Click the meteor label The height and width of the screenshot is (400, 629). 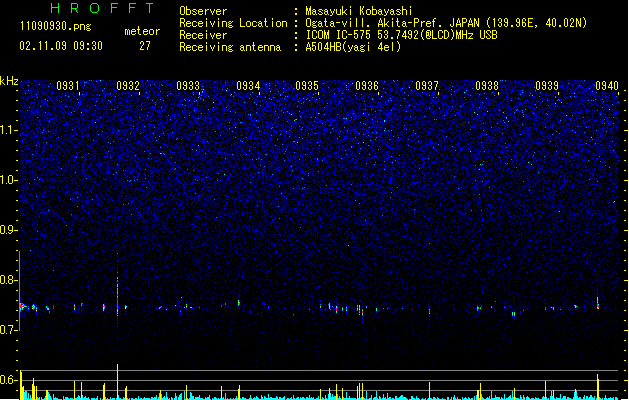[x=142, y=31]
